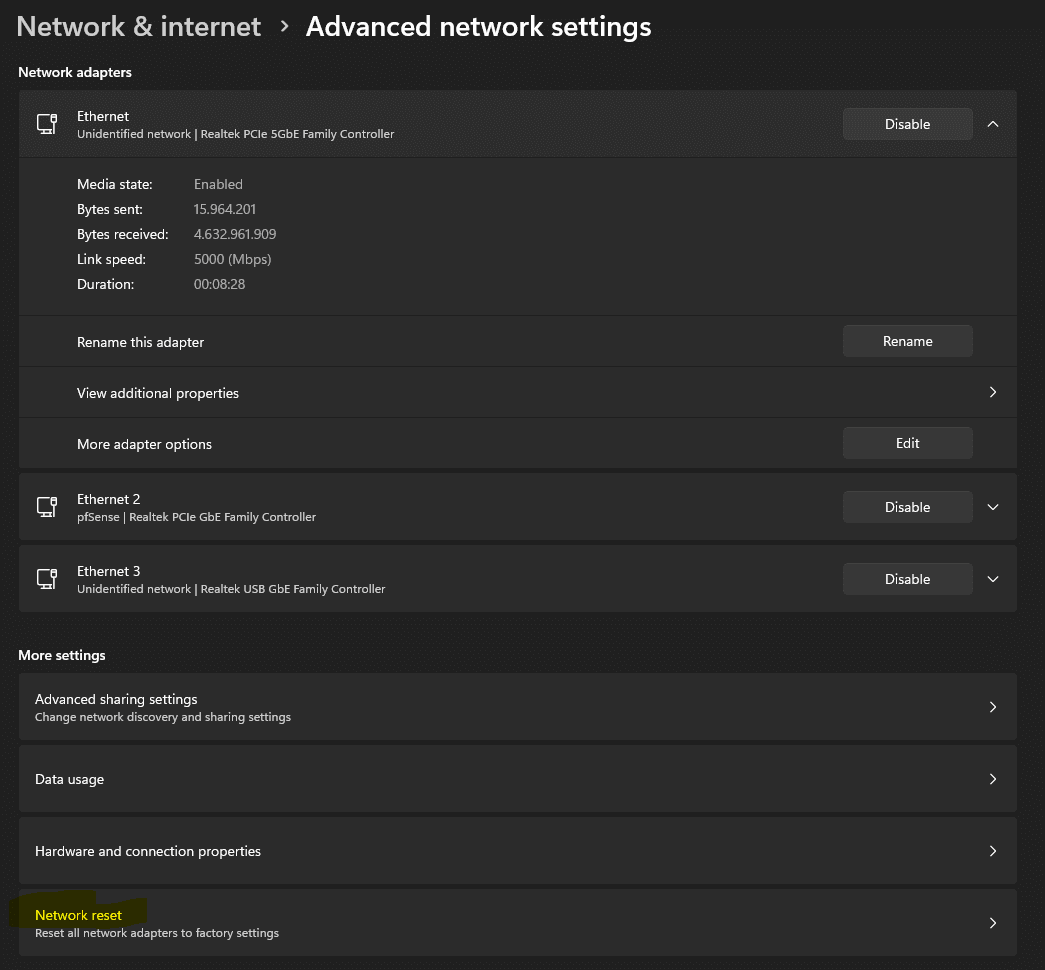1045x970 pixels.
Task: Disable the Ethernet adapter
Action: [x=907, y=124]
